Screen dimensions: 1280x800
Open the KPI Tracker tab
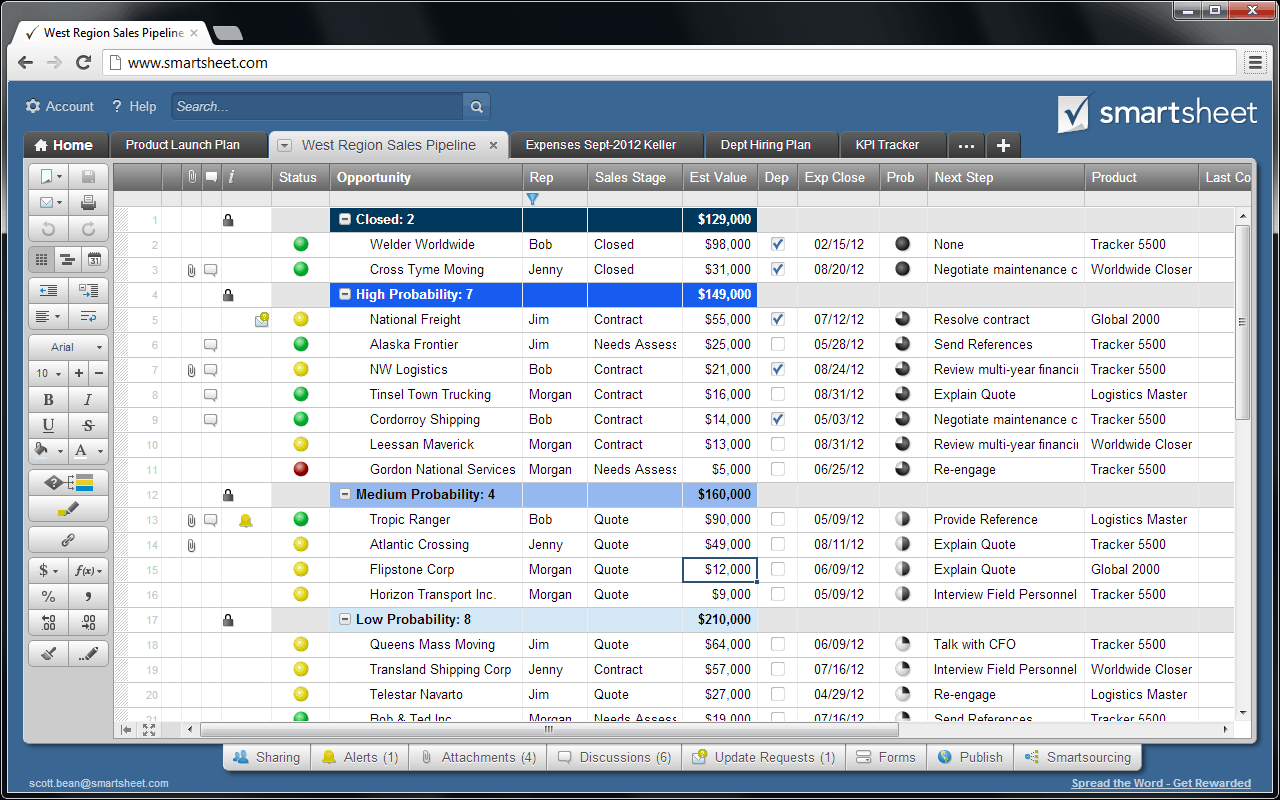pos(887,145)
